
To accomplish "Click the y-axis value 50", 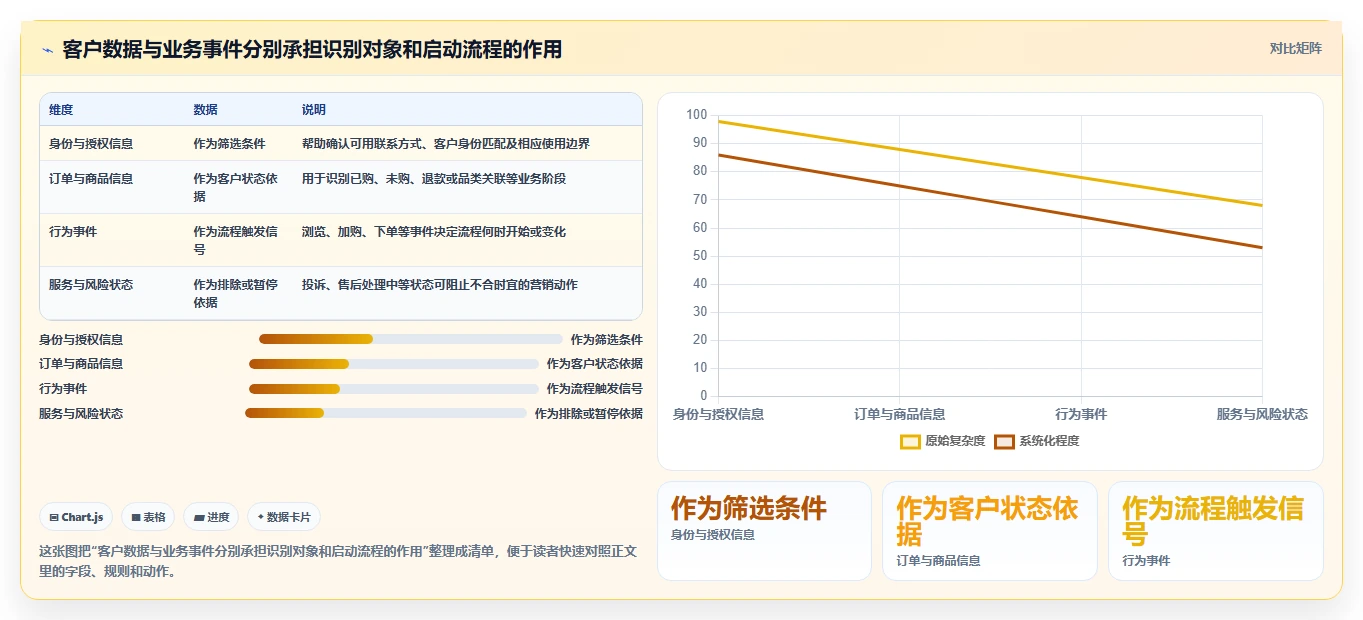I will click(700, 256).
